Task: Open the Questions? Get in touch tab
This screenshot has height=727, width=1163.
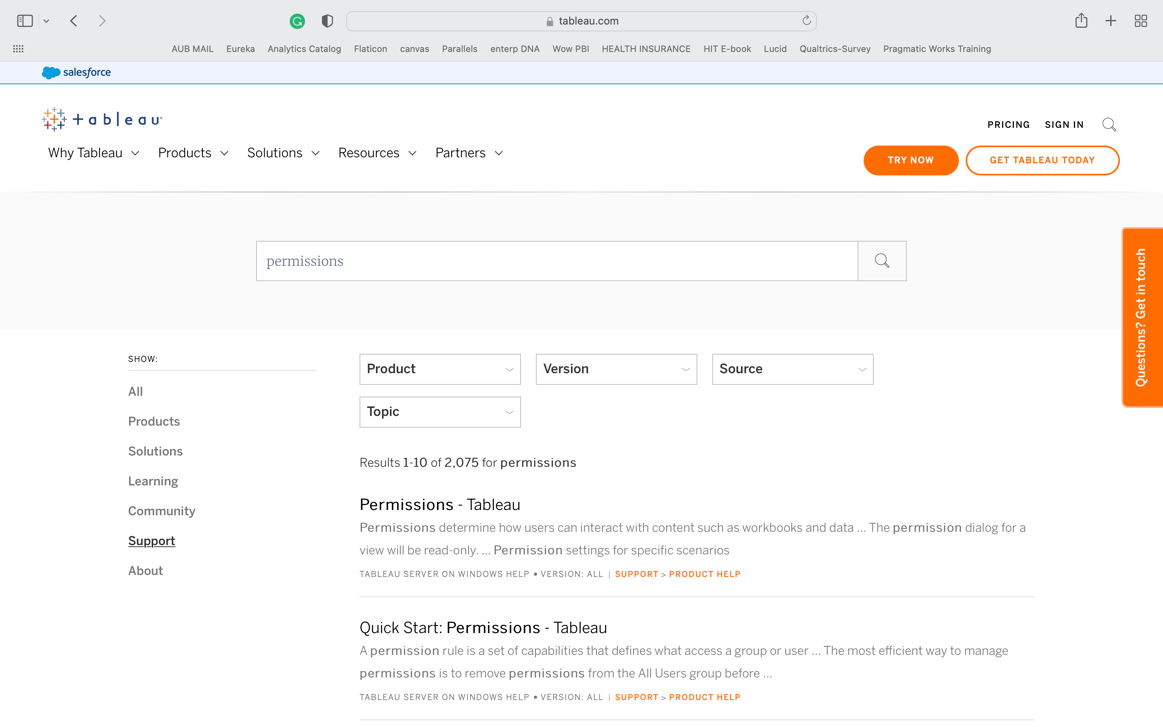Action: click(1142, 317)
